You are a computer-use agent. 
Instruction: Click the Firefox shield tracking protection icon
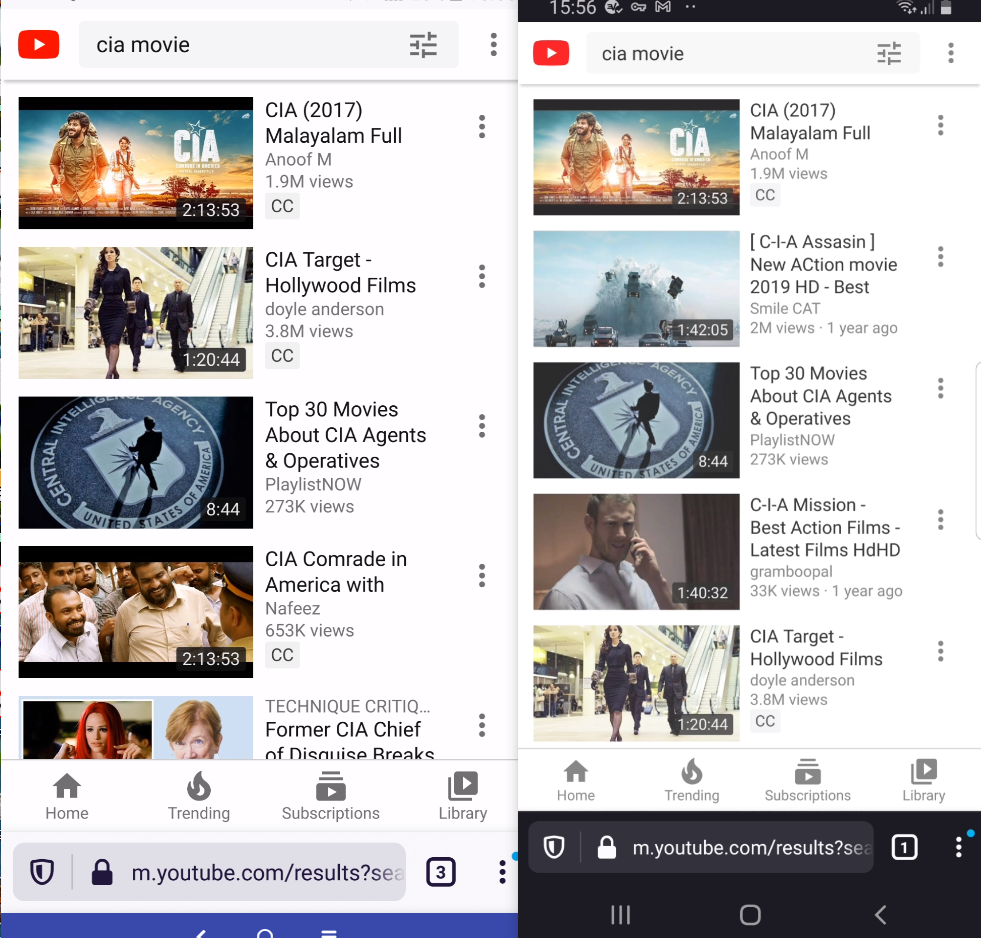click(41, 871)
